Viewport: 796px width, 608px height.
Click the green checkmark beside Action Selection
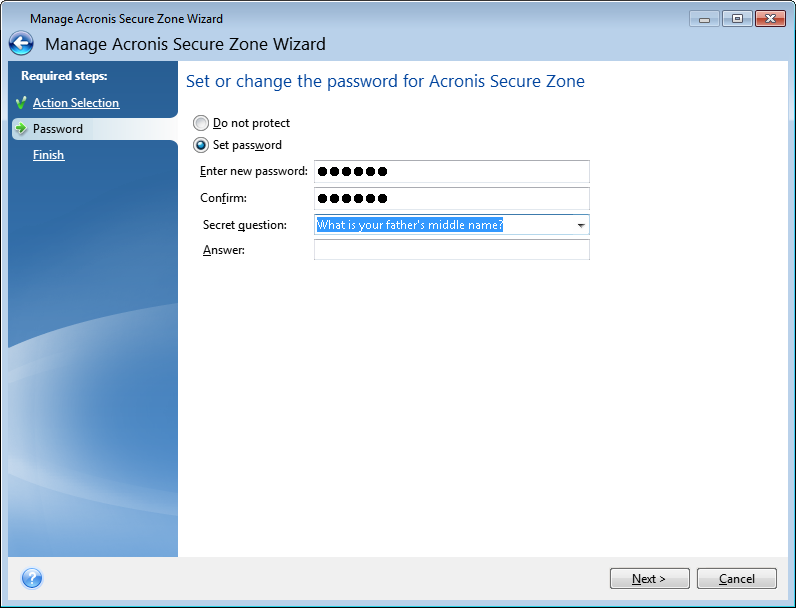coord(20,103)
